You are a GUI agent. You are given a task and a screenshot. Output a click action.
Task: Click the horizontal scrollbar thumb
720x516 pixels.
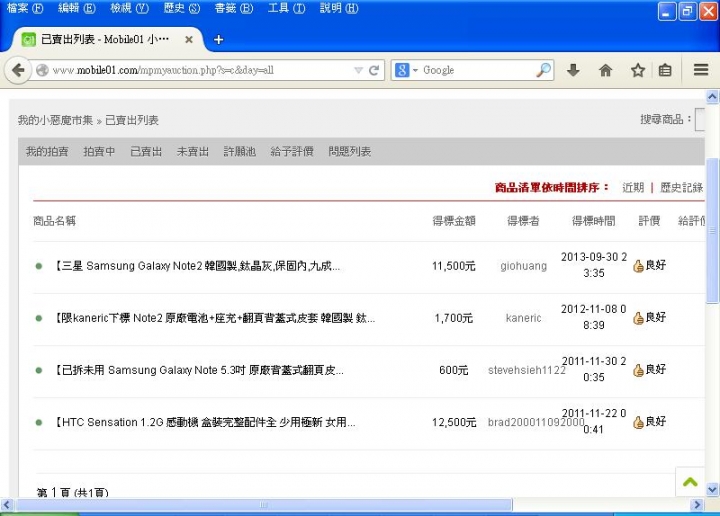263,505
